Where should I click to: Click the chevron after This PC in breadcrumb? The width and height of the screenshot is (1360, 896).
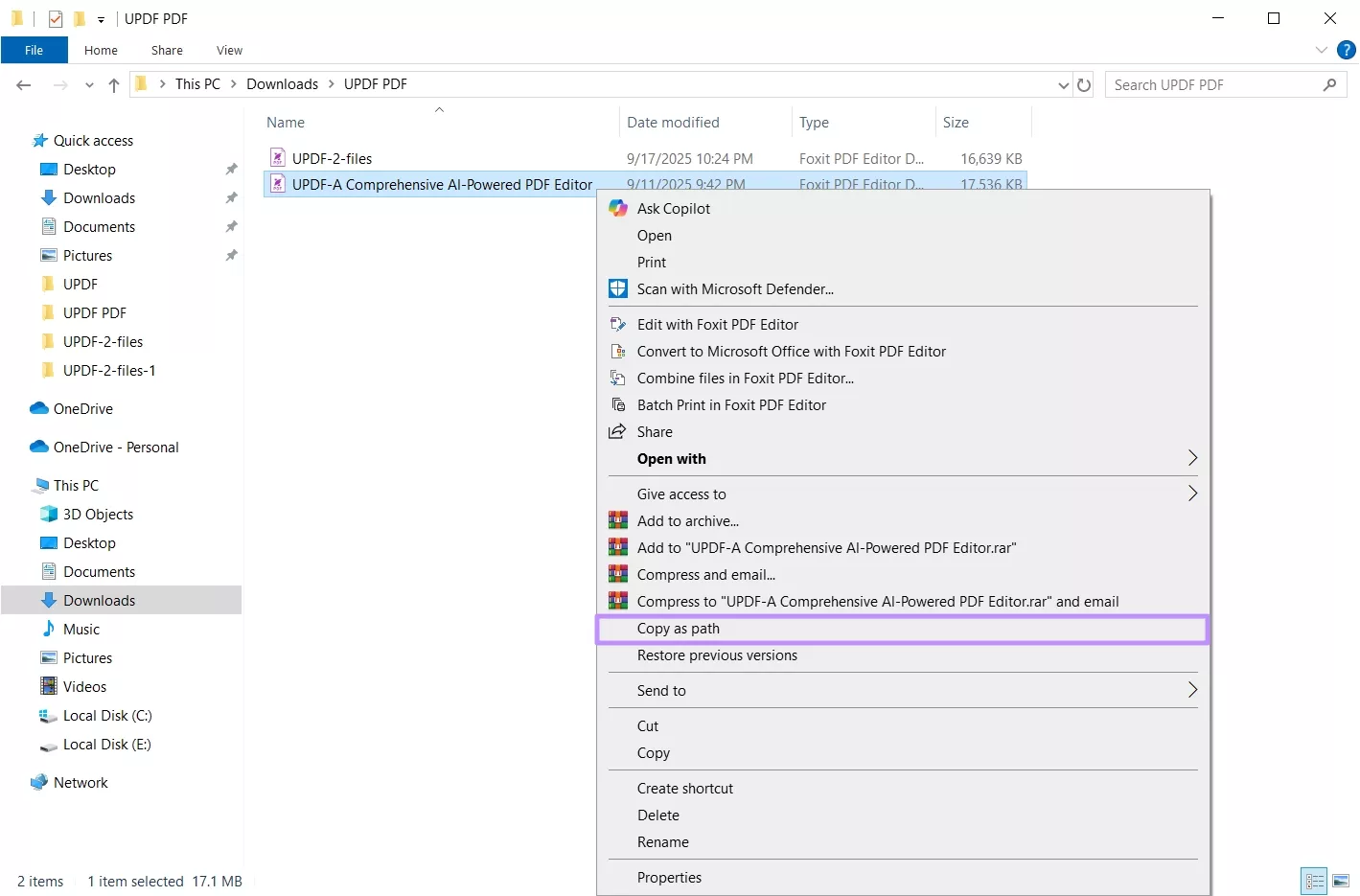233,84
